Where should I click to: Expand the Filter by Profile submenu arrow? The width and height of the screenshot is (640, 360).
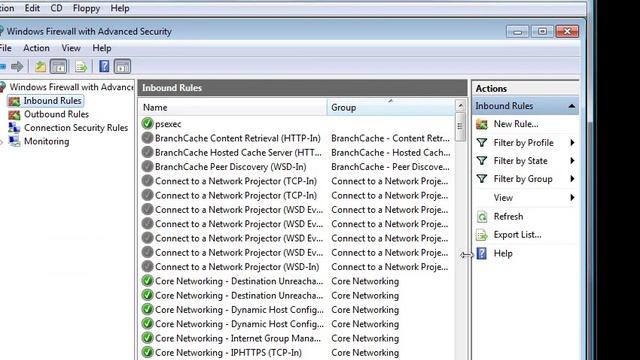point(572,142)
